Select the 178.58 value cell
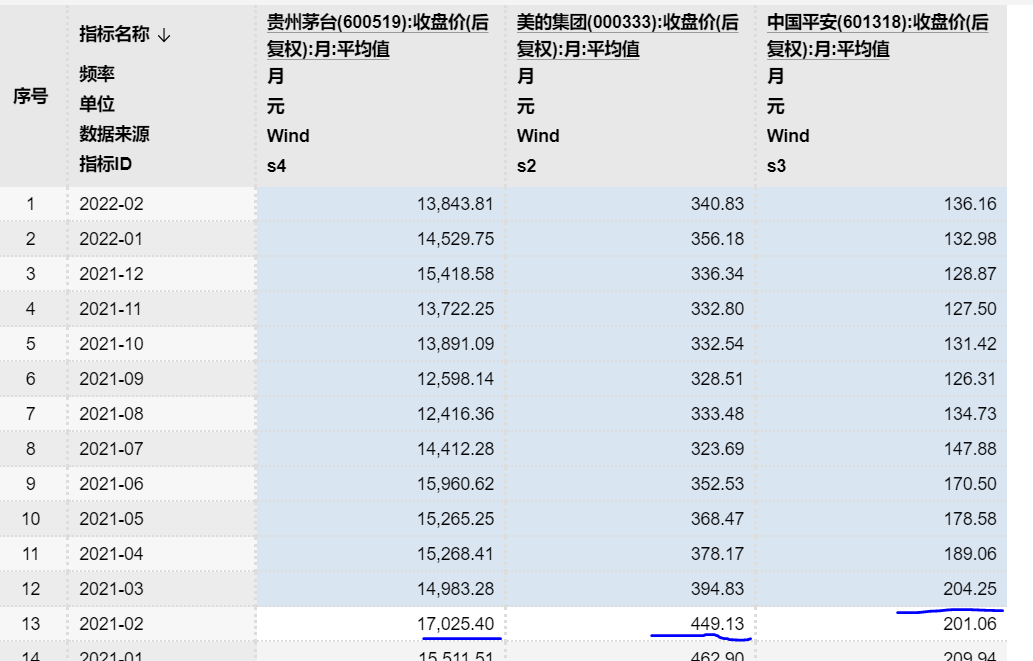 [969, 519]
